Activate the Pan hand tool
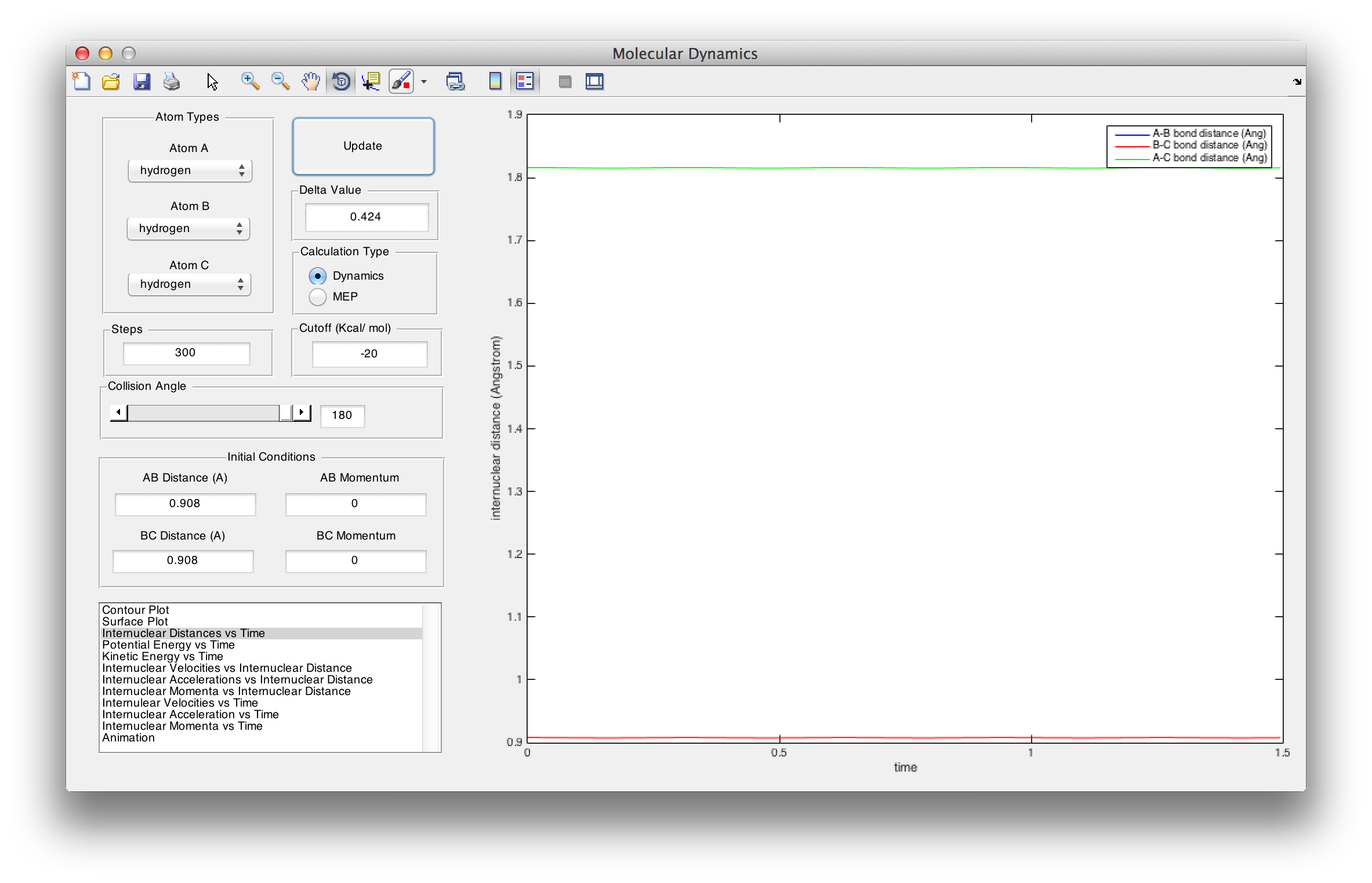1372x883 pixels. point(311,81)
